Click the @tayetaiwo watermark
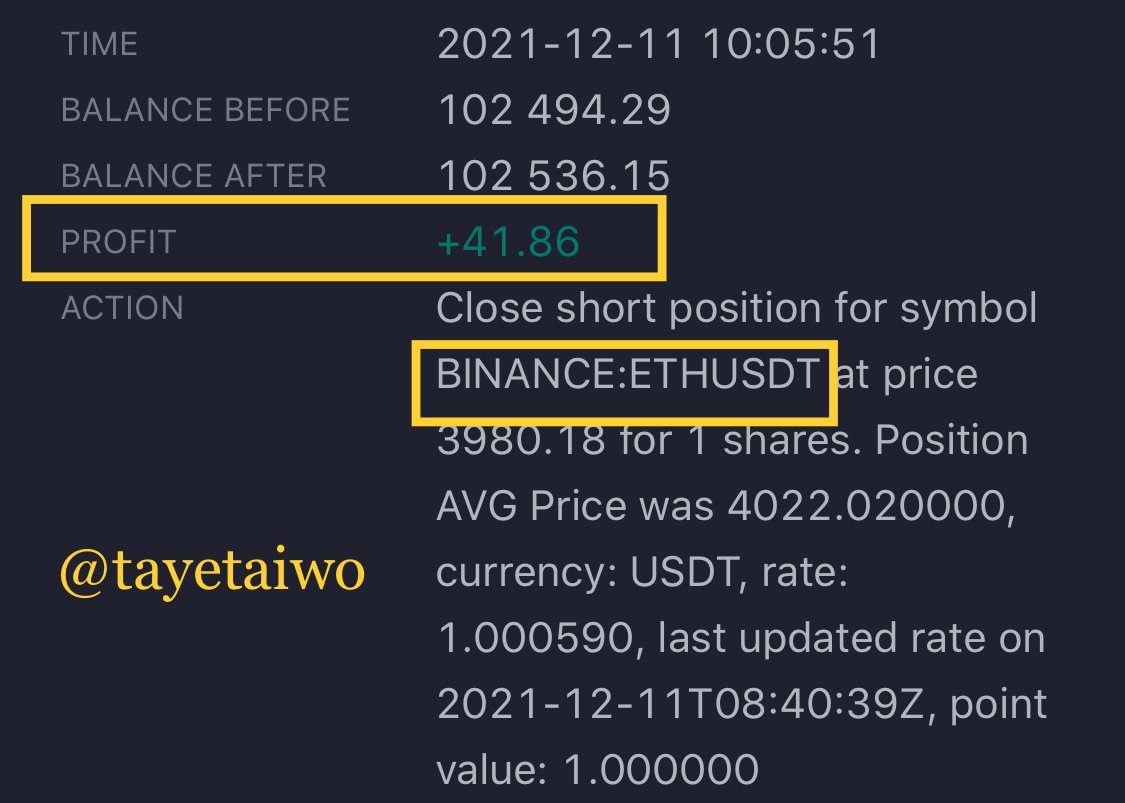Image resolution: width=1125 pixels, height=803 pixels. (x=212, y=572)
